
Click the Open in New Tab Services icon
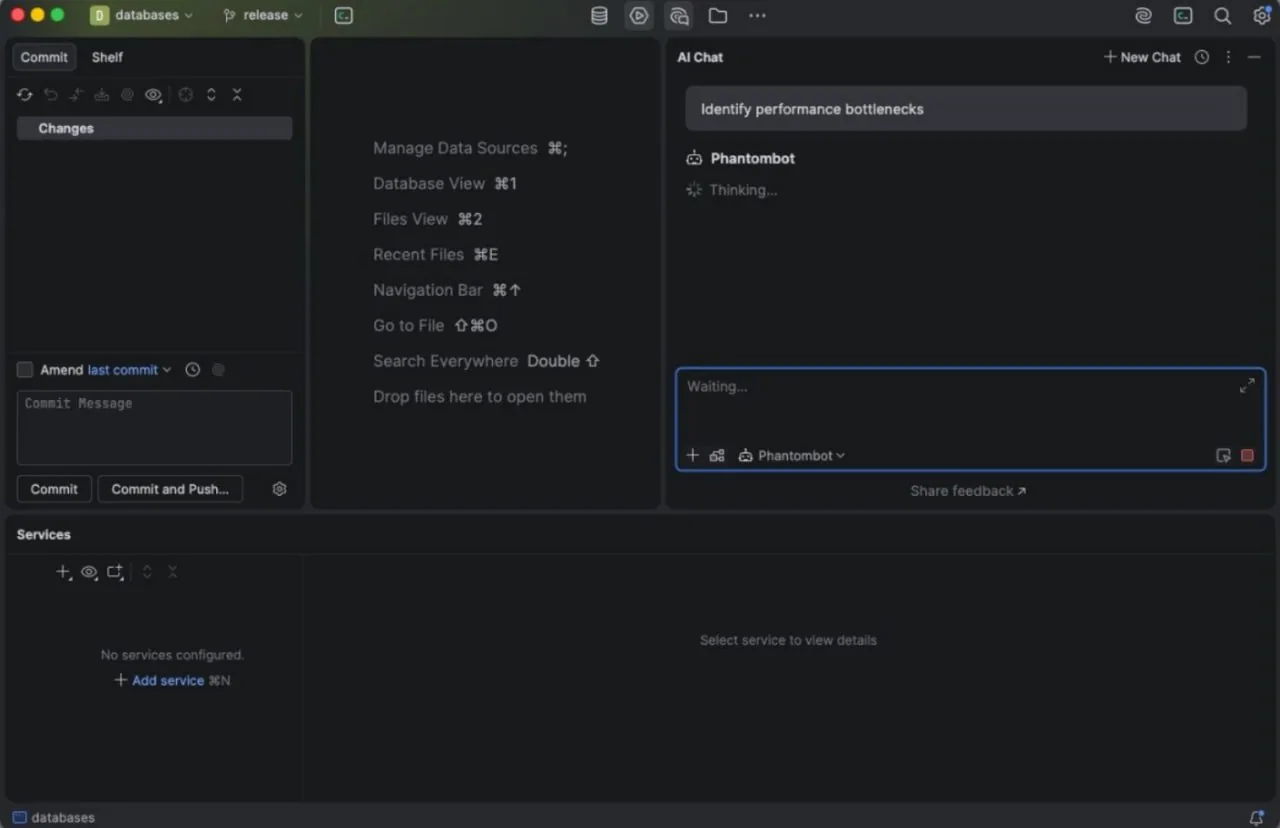click(x=115, y=572)
